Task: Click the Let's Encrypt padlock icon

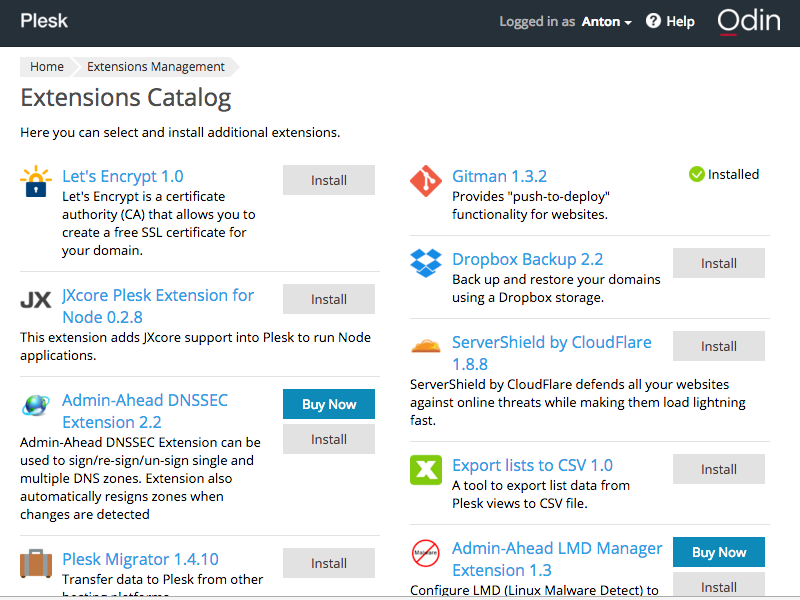Action: (36, 181)
